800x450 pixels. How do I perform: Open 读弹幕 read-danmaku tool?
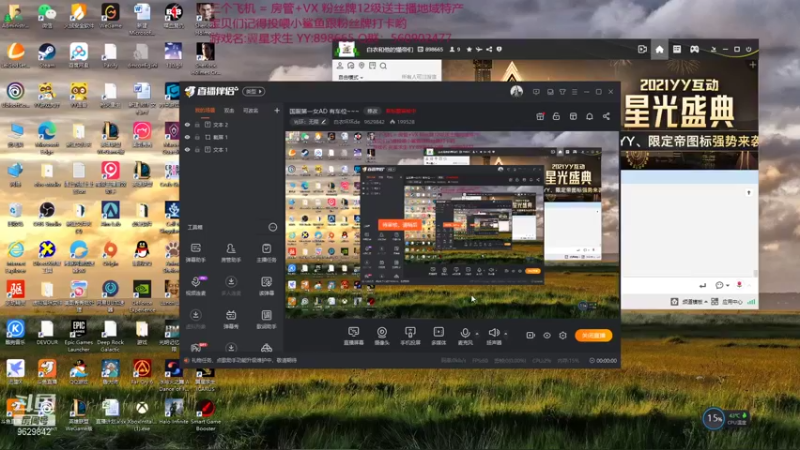coord(266,286)
